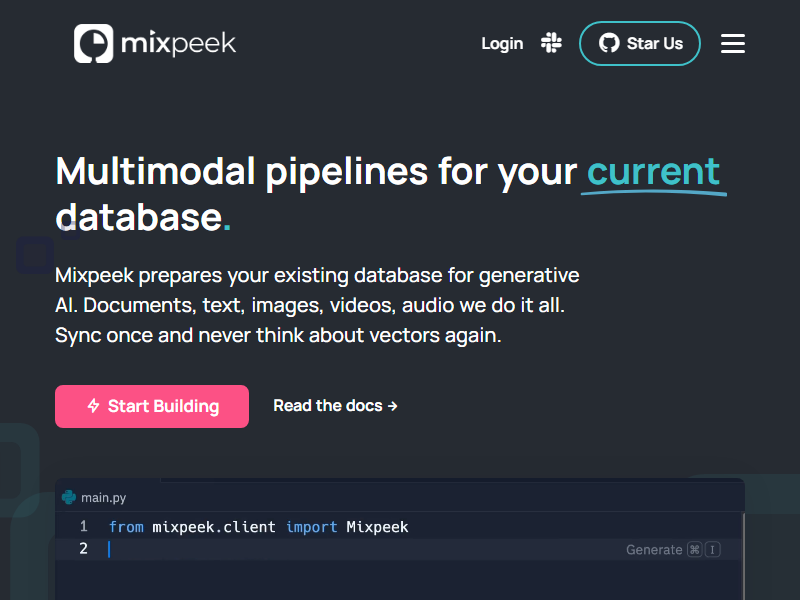Click line number 2 in the gutter
Screen dimensions: 800x600
84,549
